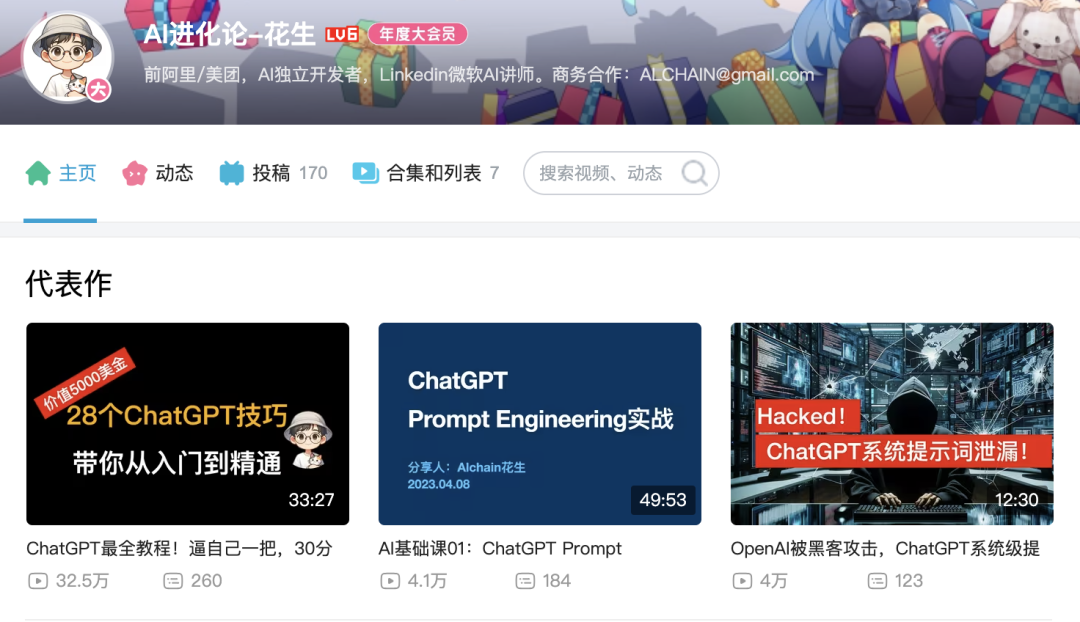1080x622 pixels.
Task: Go to the 合集和列表 tab
Action: click(425, 173)
